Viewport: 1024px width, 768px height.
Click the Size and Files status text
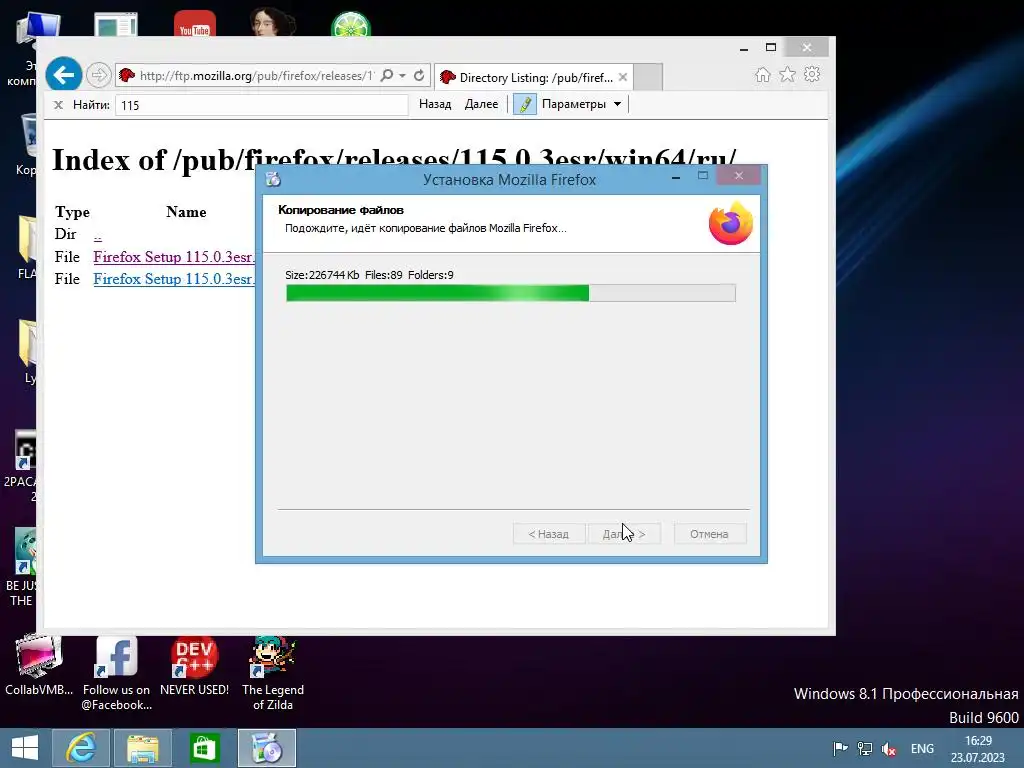coord(369,275)
